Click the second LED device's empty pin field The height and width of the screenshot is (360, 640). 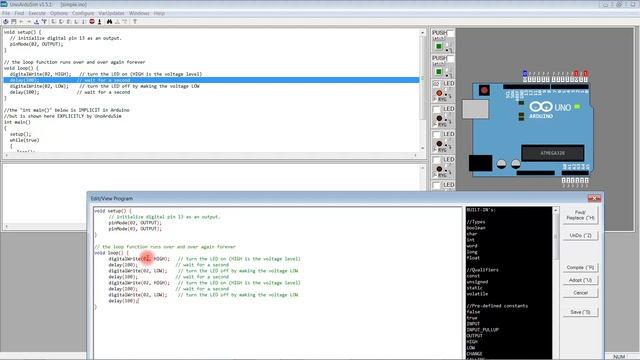click(x=436, y=109)
